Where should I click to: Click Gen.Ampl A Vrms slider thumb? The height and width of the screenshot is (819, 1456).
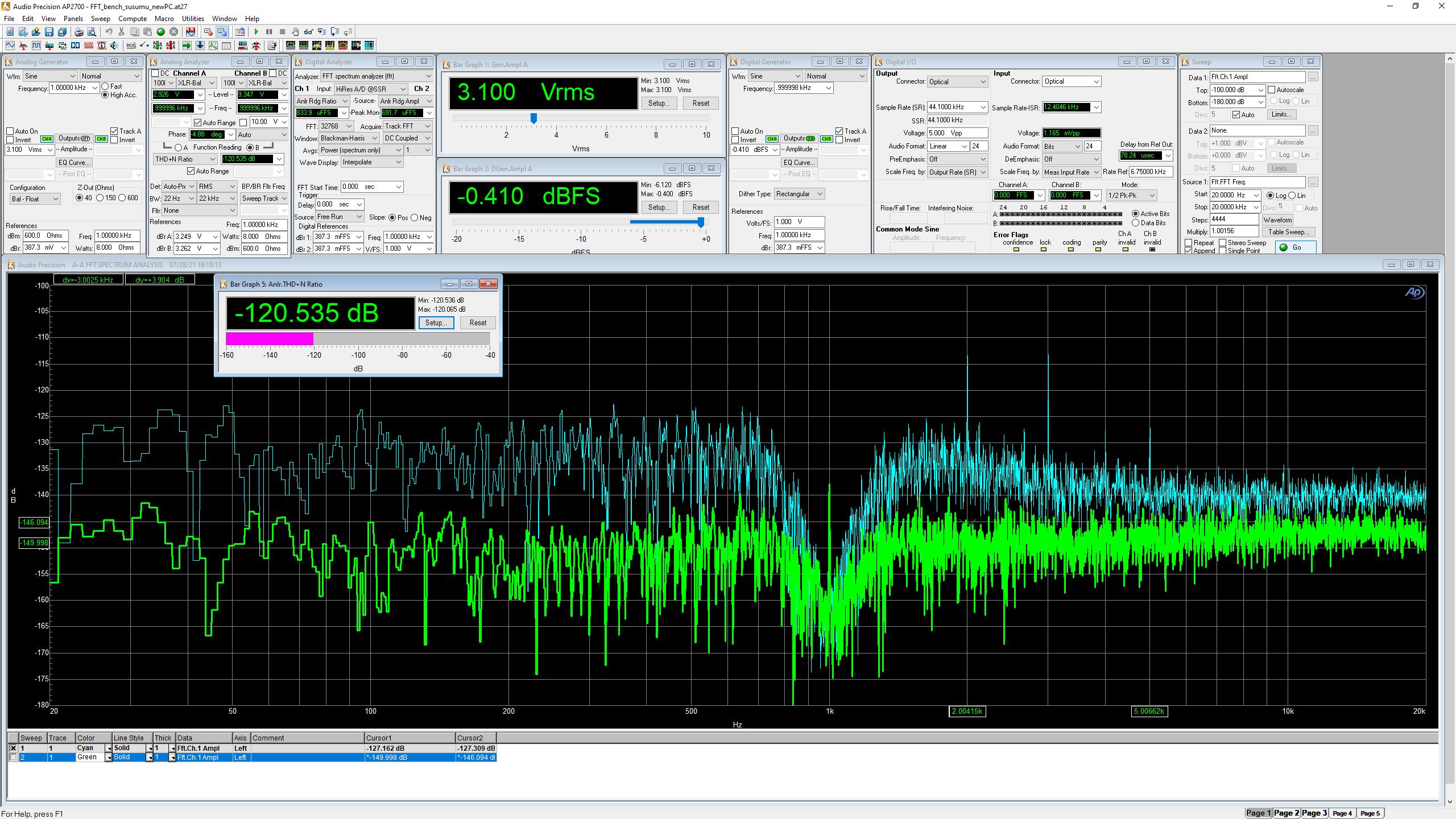533,118
